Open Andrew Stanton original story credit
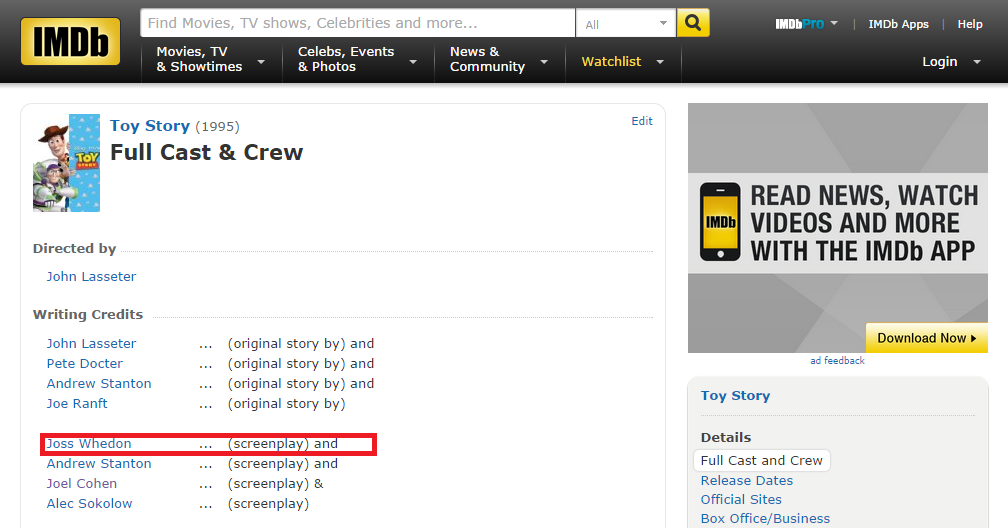 99,383
